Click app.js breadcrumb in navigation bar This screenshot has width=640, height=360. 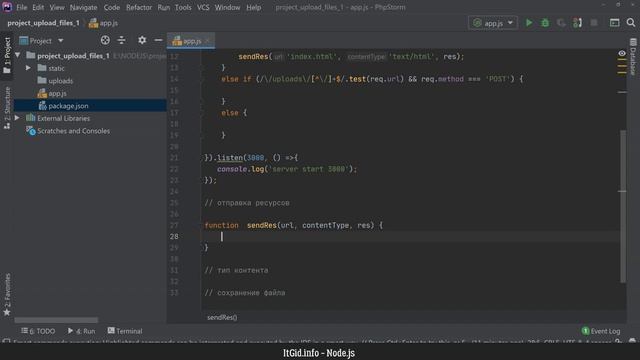coord(104,23)
